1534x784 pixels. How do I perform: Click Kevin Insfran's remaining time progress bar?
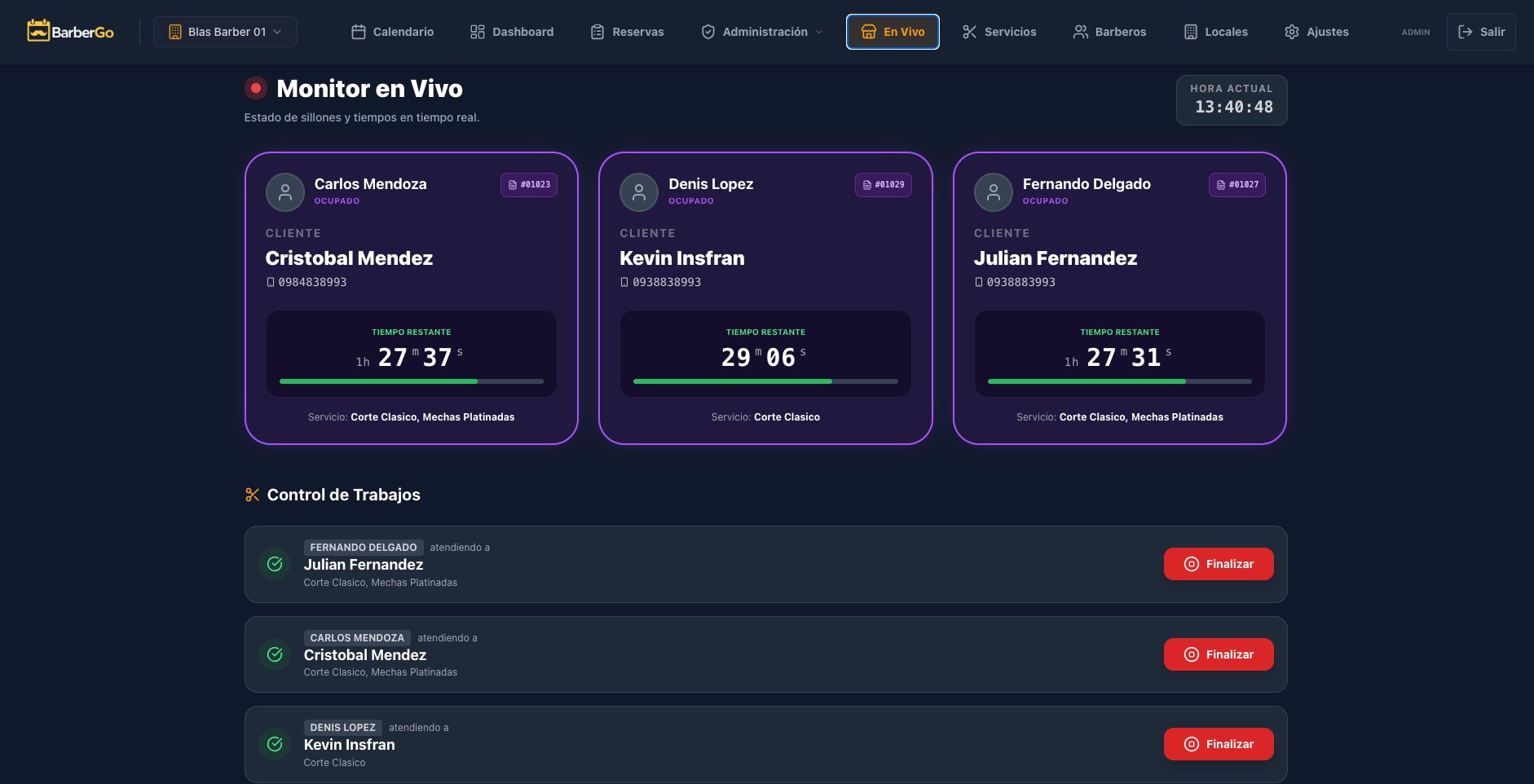pos(765,381)
